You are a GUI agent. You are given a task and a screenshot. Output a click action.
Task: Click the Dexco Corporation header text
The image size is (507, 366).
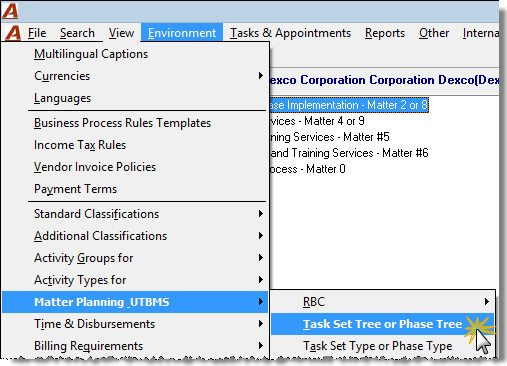(x=384, y=80)
